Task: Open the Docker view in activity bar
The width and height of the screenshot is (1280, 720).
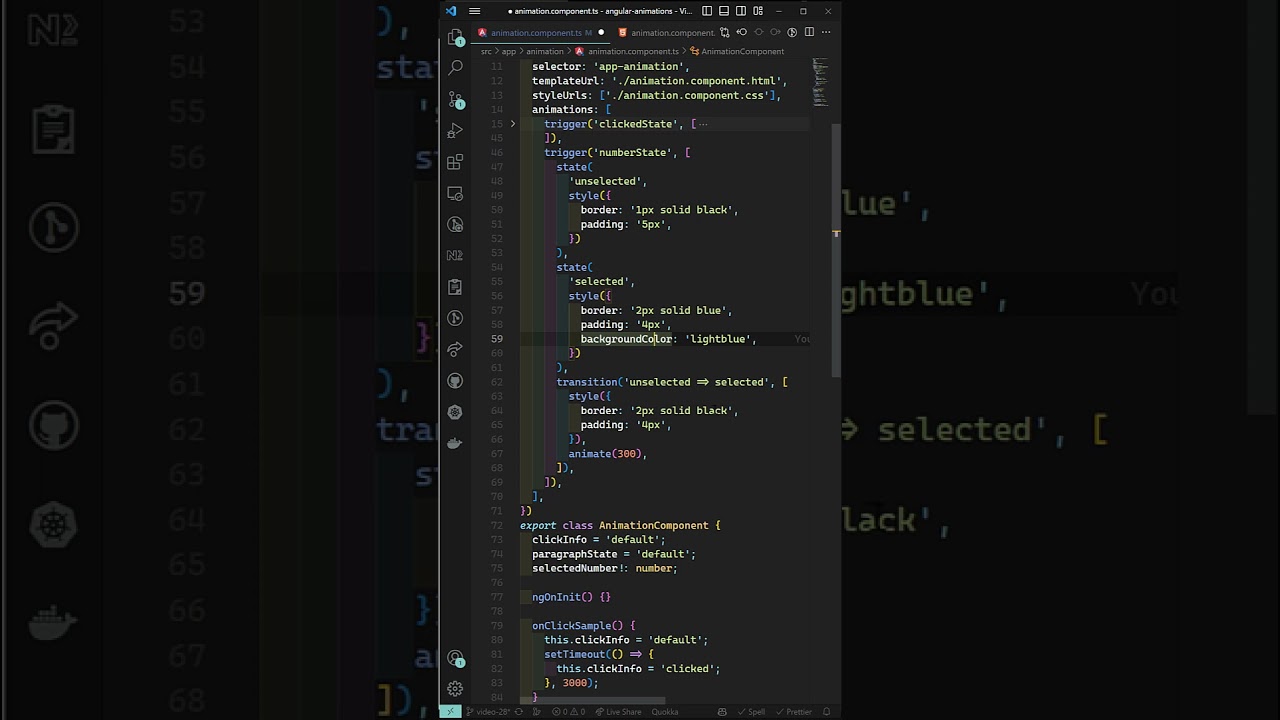Action: (x=455, y=443)
